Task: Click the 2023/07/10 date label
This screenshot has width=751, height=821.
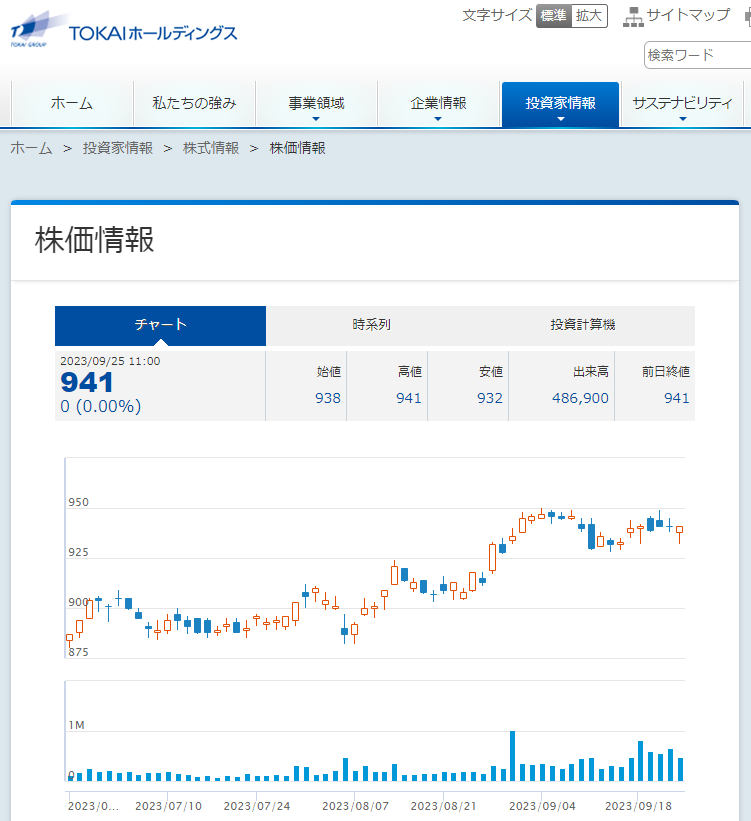Action: tap(168, 806)
